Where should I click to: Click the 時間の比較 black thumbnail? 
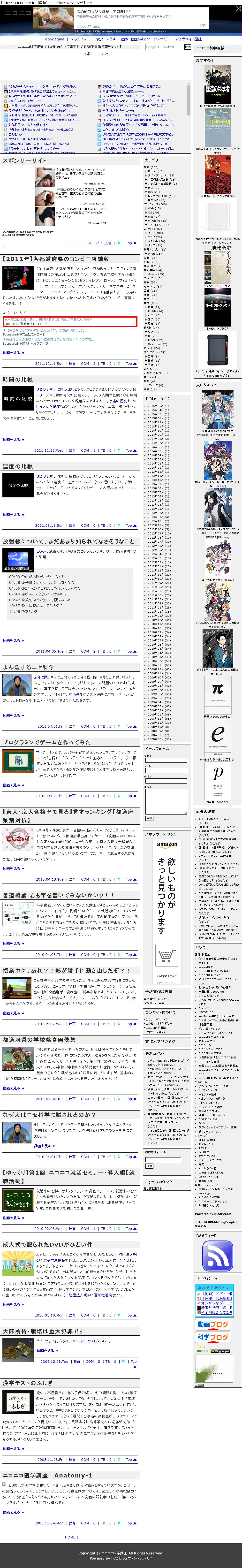pyautogui.click(x=18, y=399)
